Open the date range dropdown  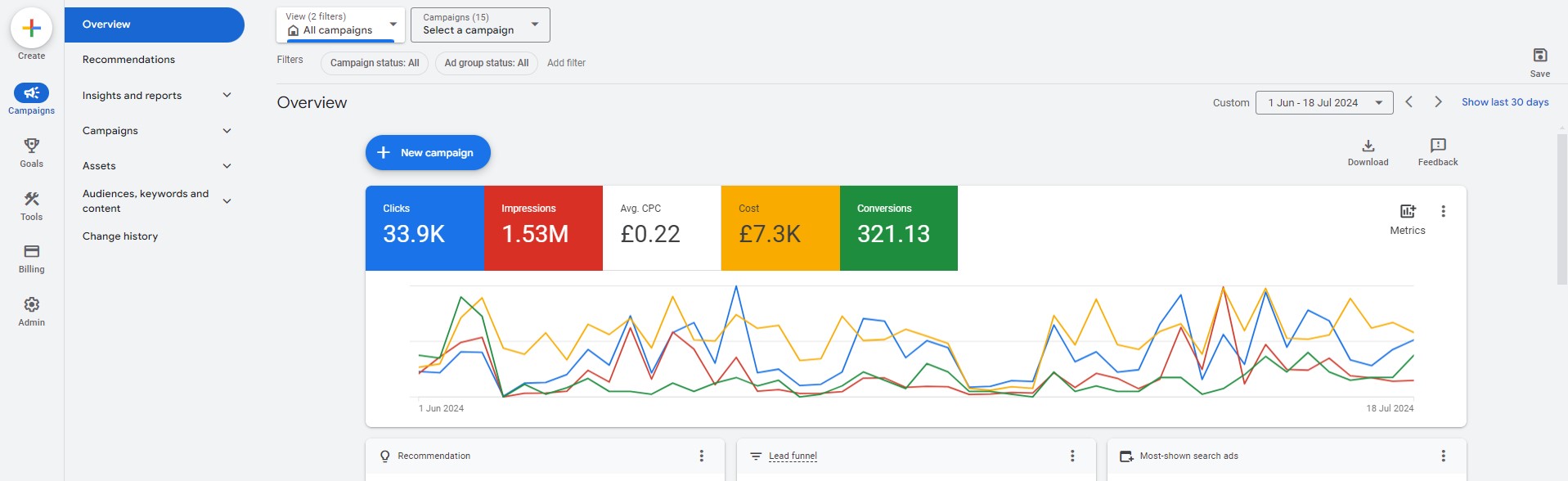click(1323, 103)
